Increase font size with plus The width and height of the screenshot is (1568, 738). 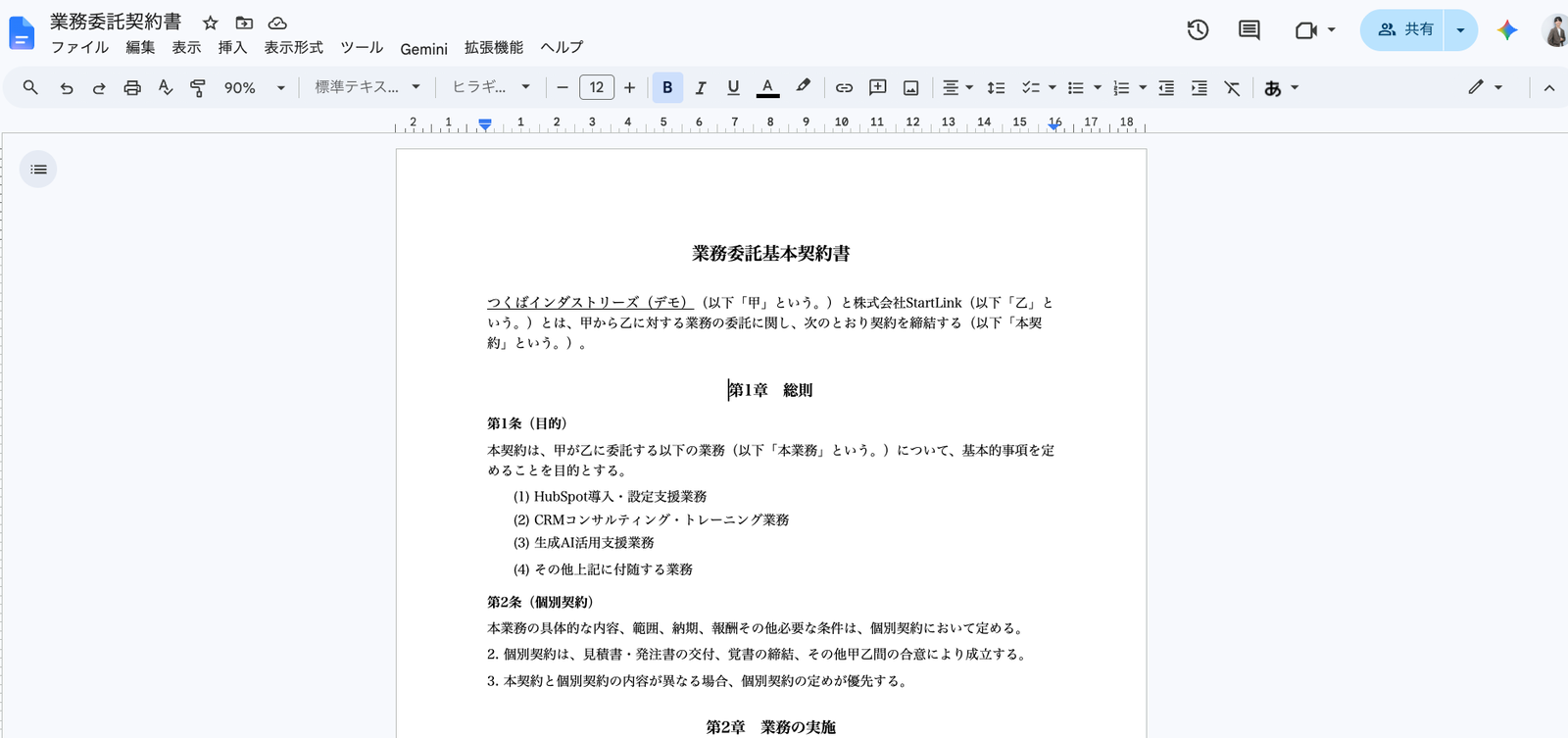(629, 87)
